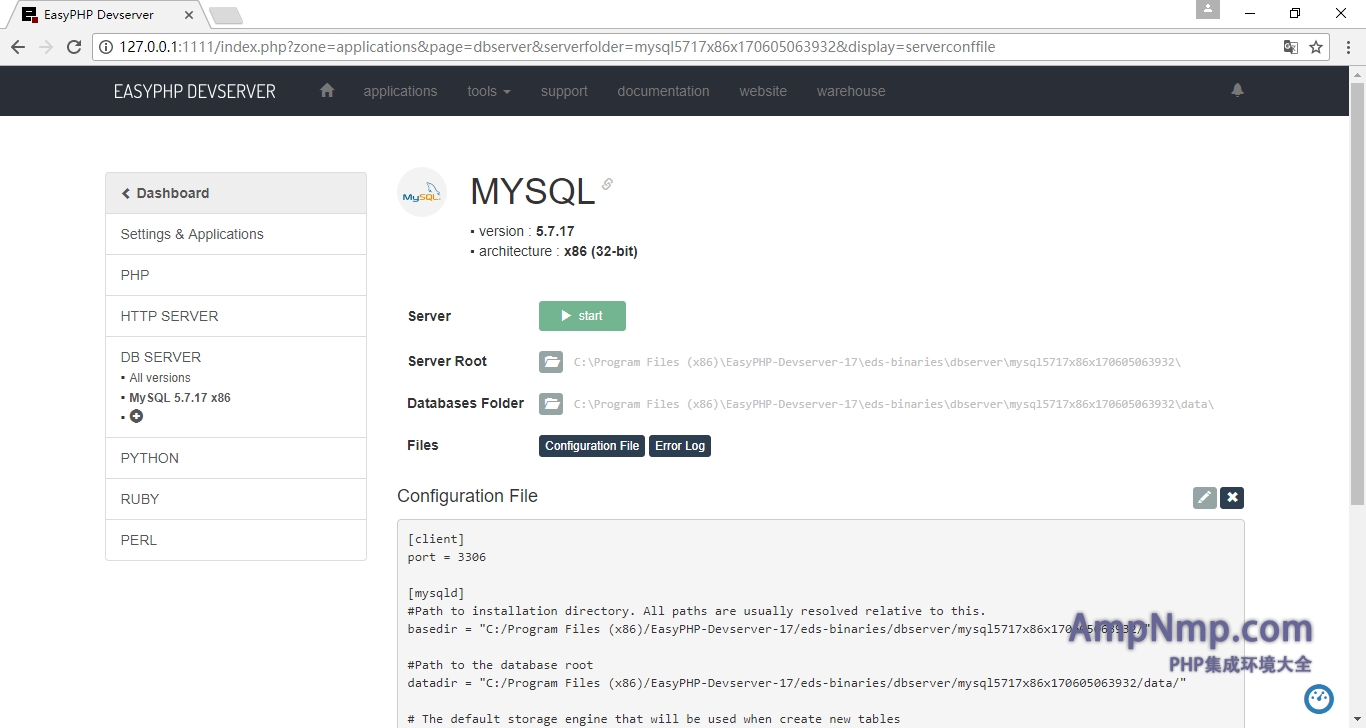Click the MySQL logo image

tap(422, 193)
